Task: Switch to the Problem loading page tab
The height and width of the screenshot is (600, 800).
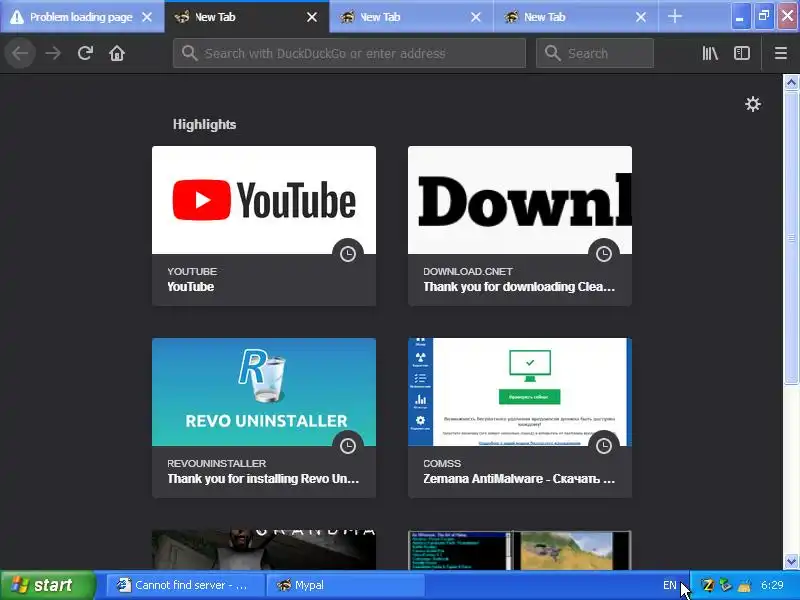Action: [x=82, y=17]
